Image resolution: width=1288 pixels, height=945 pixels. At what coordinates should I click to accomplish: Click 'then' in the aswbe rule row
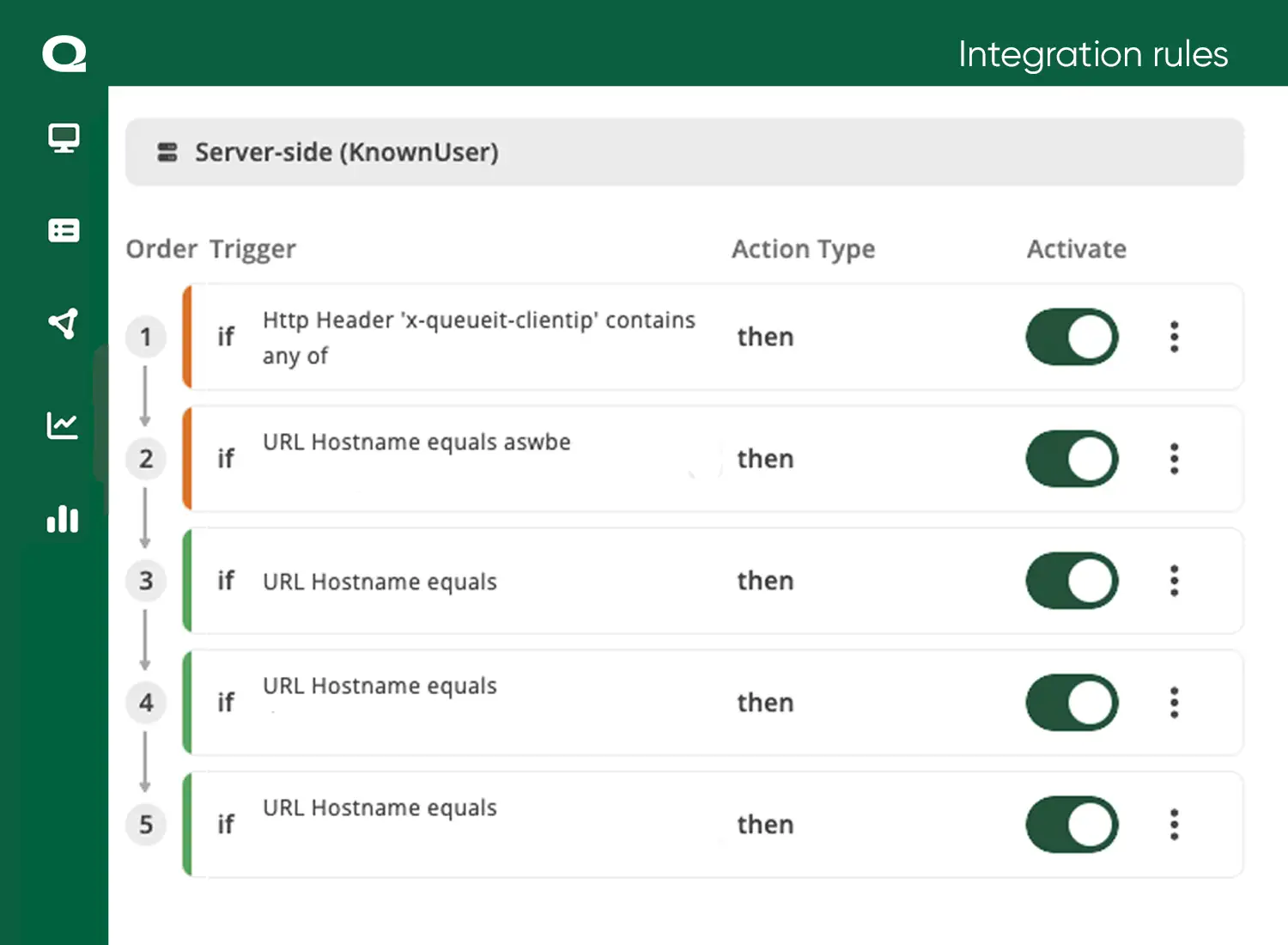coord(765,459)
